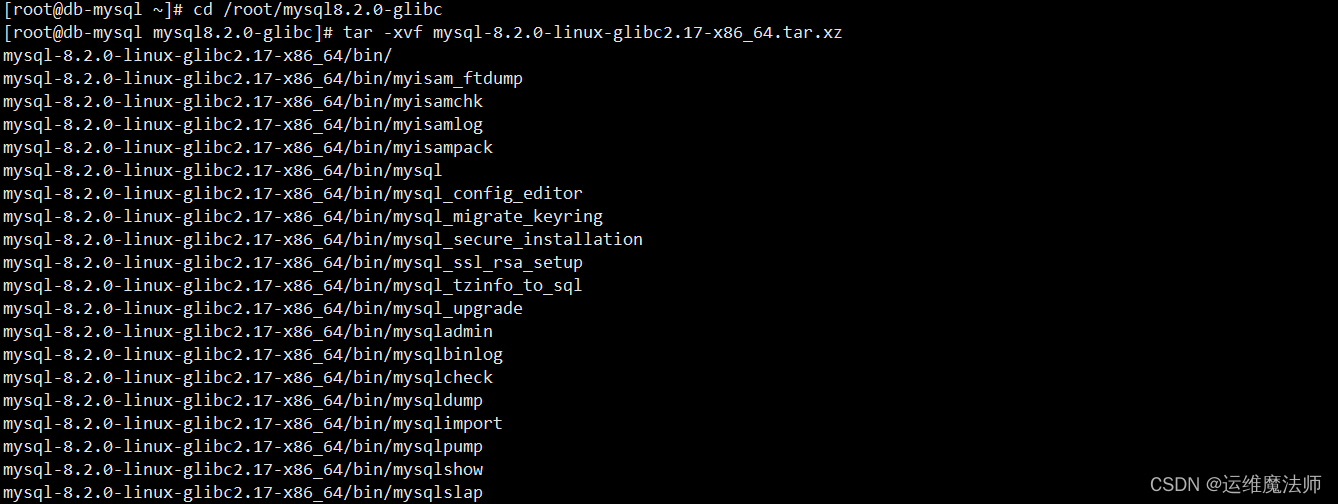Click the mysql_ssl_rsa_setup output line
Screen dimensions: 1338x504
[293, 263]
